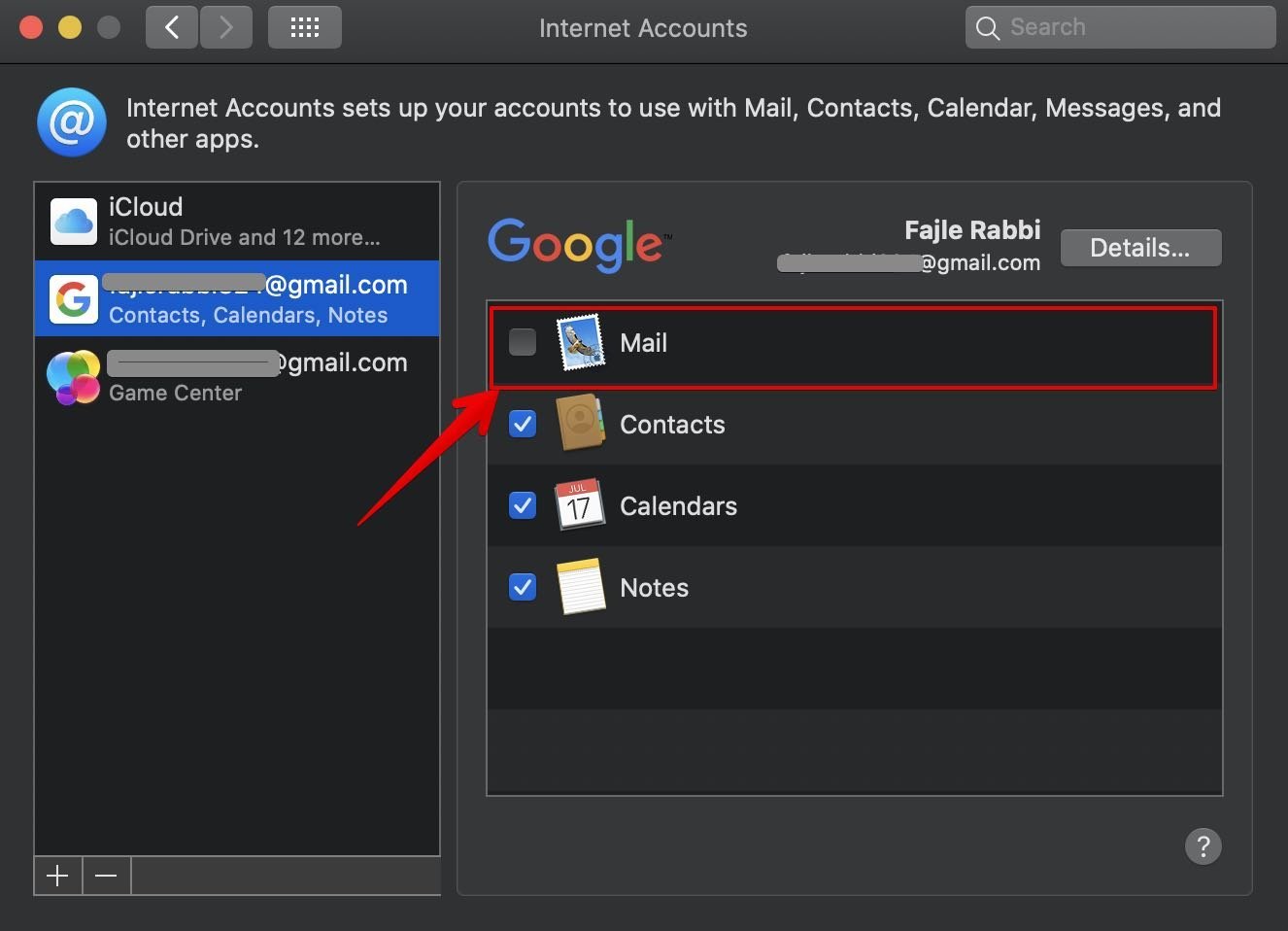Open Show All preferences grid icon
The height and width of the screenshot is (931, 1288).
[x=304, y=27]
